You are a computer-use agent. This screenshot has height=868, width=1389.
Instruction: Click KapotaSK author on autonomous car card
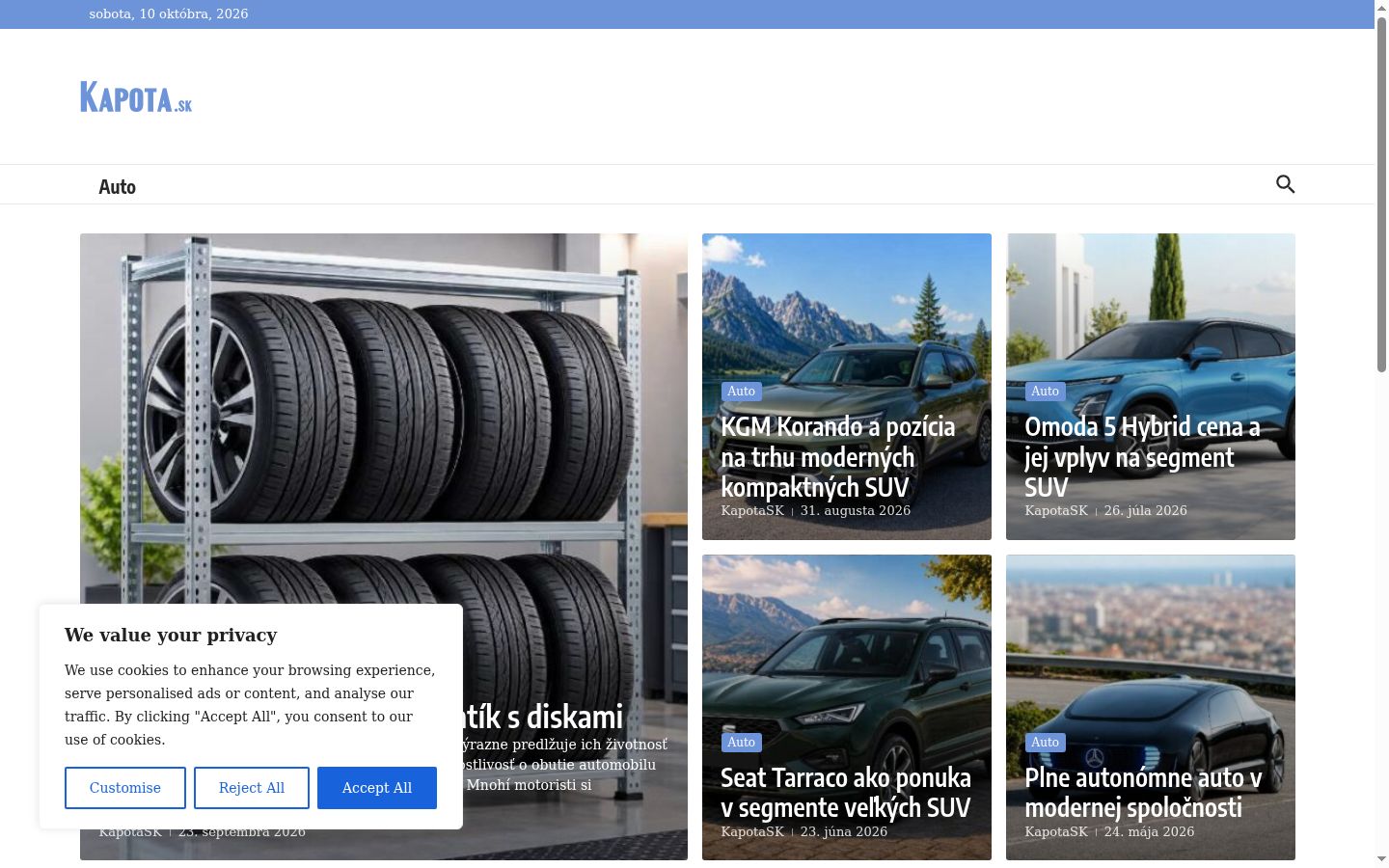click(x=1056, y=832)
